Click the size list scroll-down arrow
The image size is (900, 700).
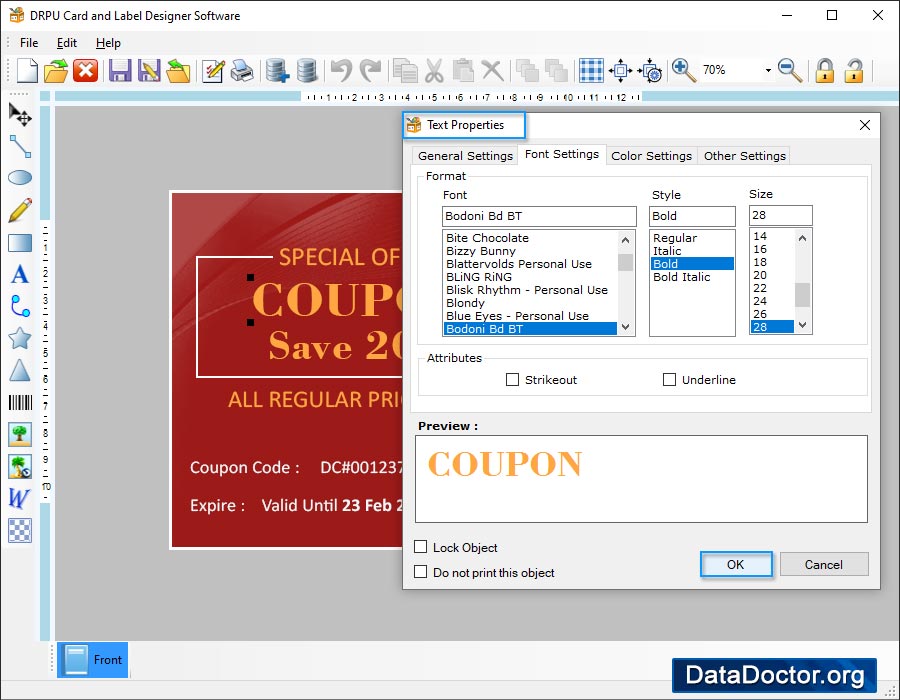802,325
